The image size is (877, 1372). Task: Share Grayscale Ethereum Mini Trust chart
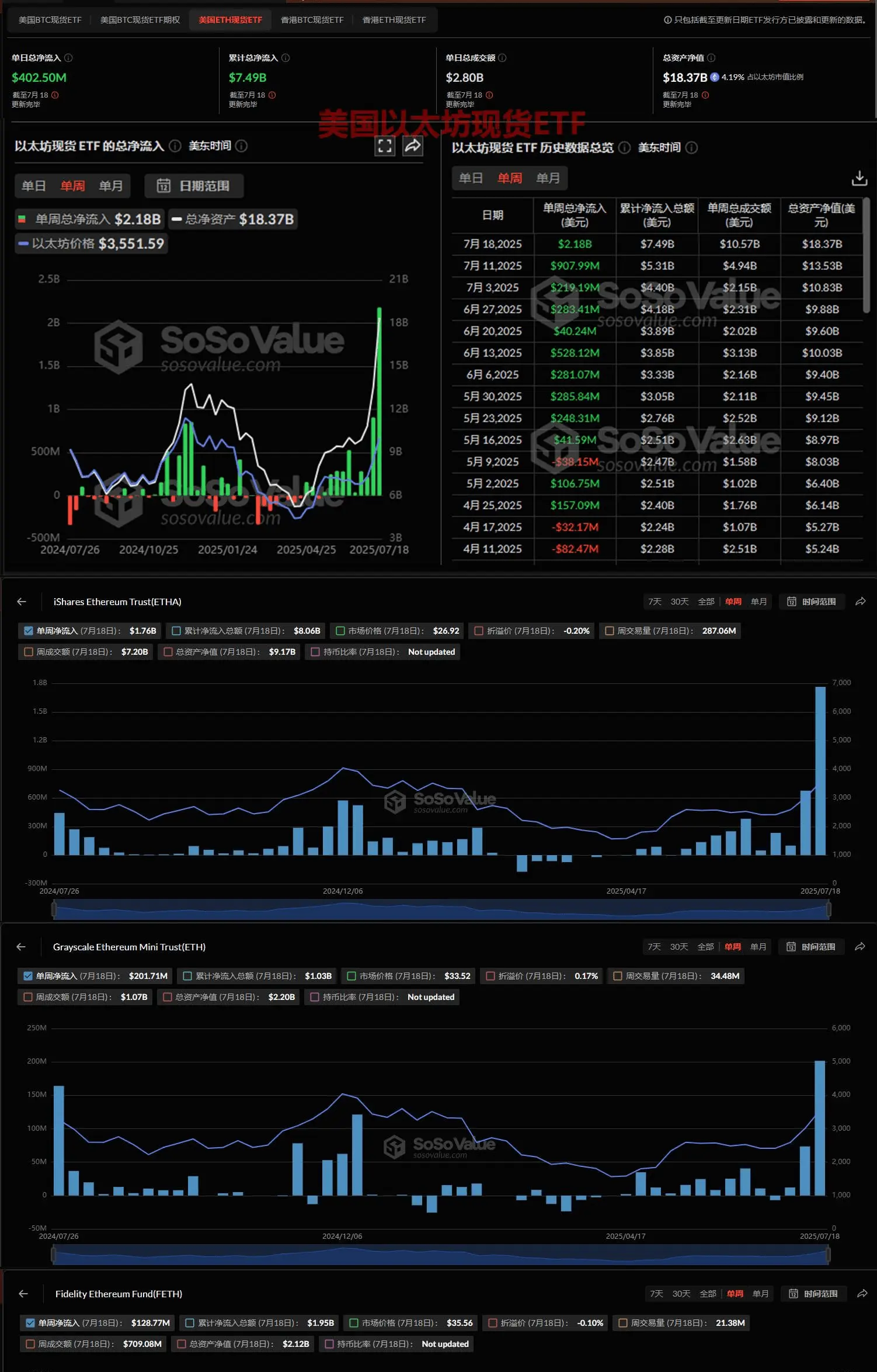860,947
